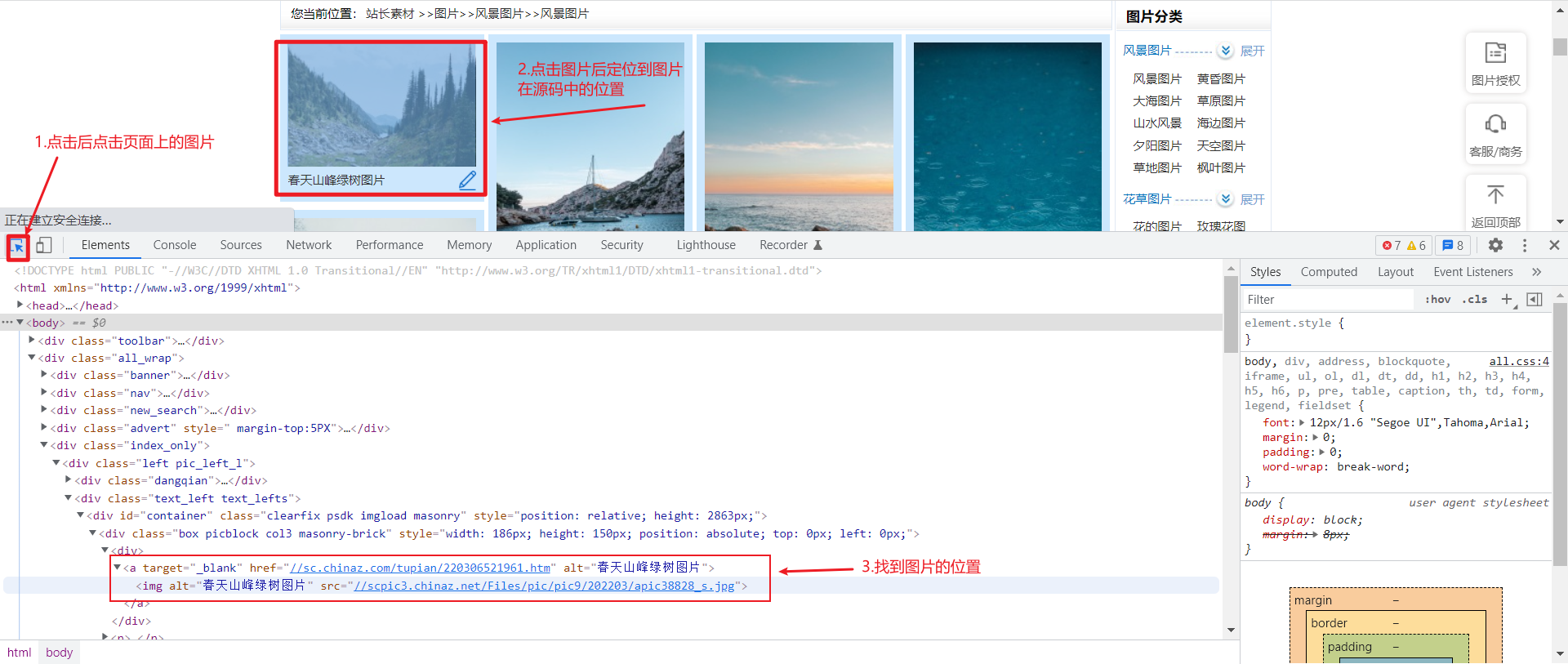Viewport: 1568px width, 664px height.
Task: Open the Performance tab
Action: click(x=390, y=245)
